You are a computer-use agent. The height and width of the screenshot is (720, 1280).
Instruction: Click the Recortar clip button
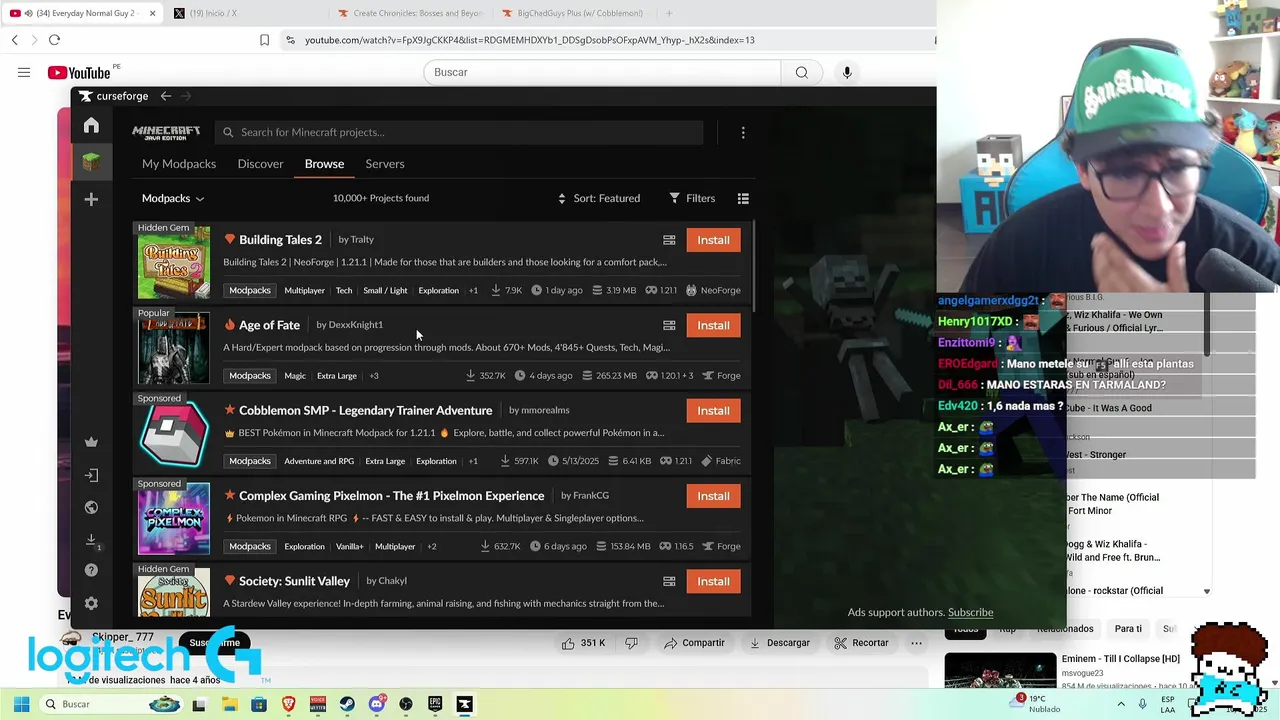click(861, 643)
